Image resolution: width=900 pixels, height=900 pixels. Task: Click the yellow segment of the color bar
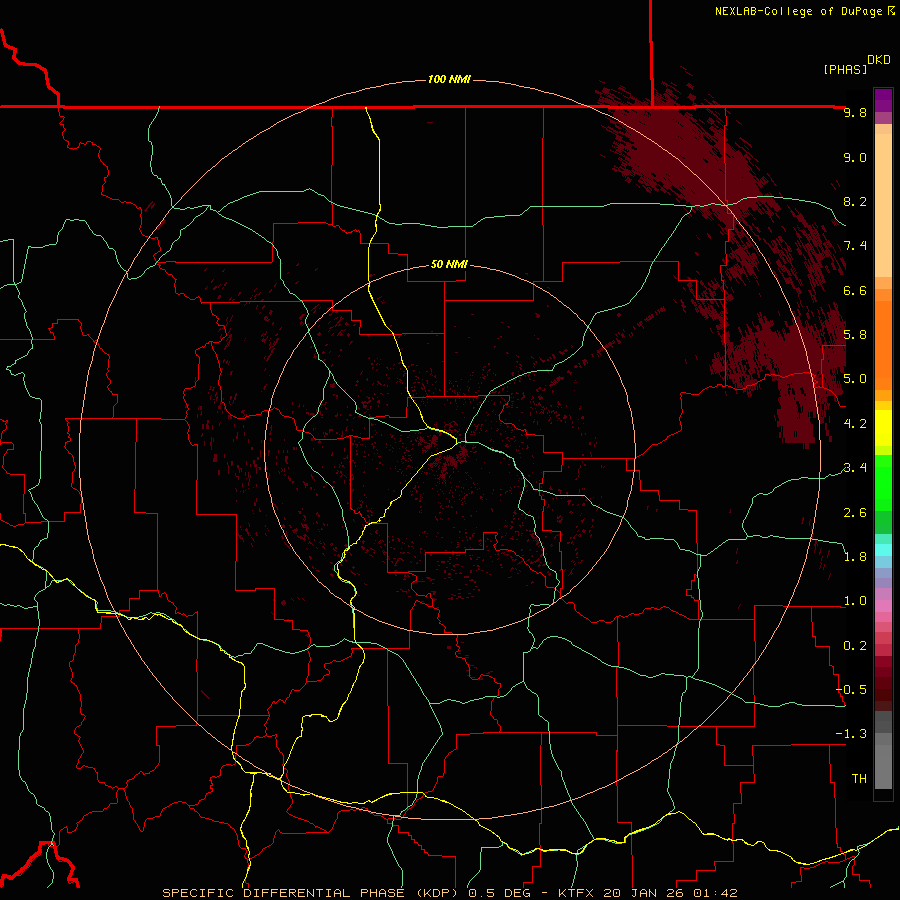pos(883,428)
